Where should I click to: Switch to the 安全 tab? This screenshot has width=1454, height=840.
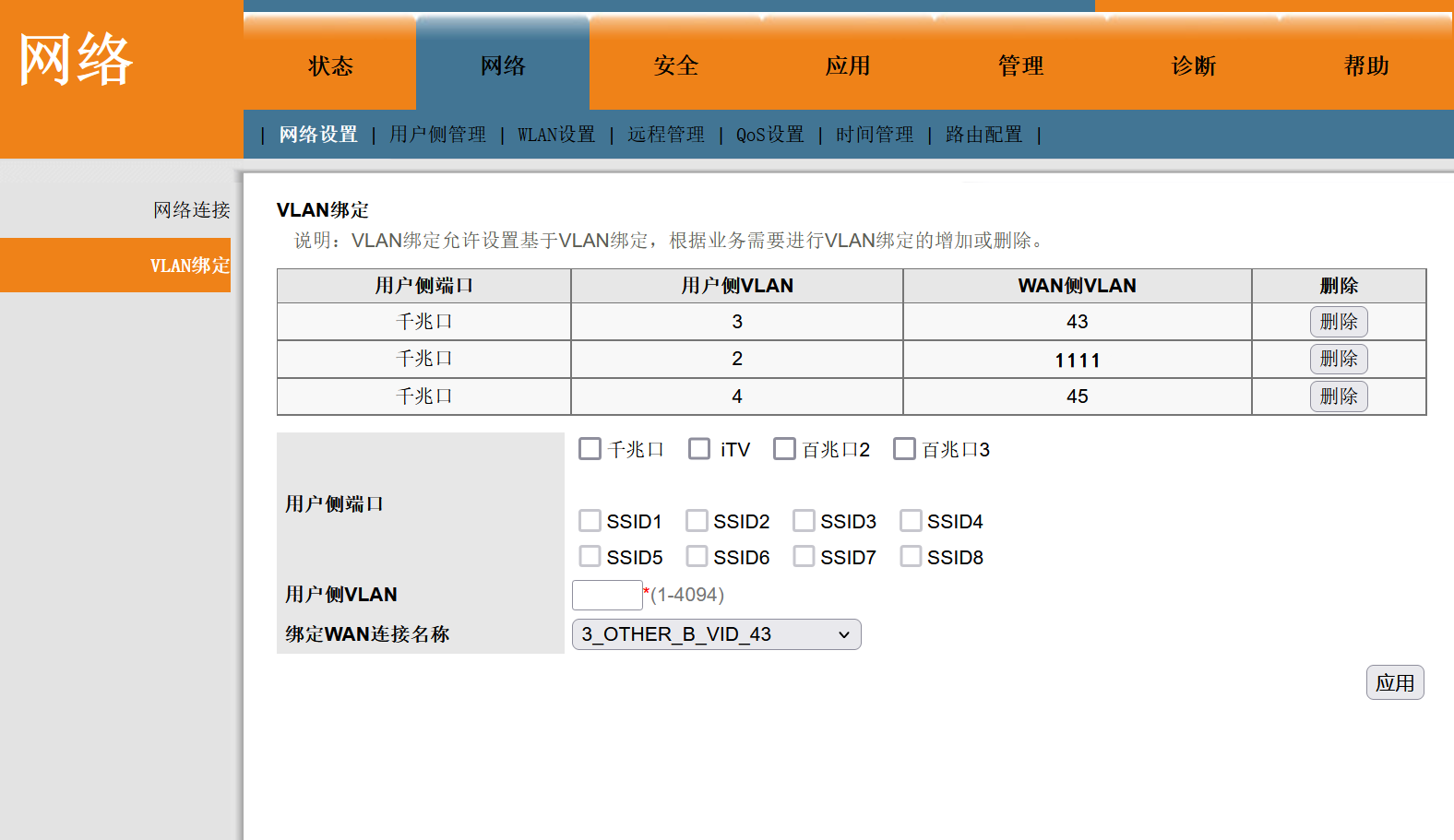(675, 65)
